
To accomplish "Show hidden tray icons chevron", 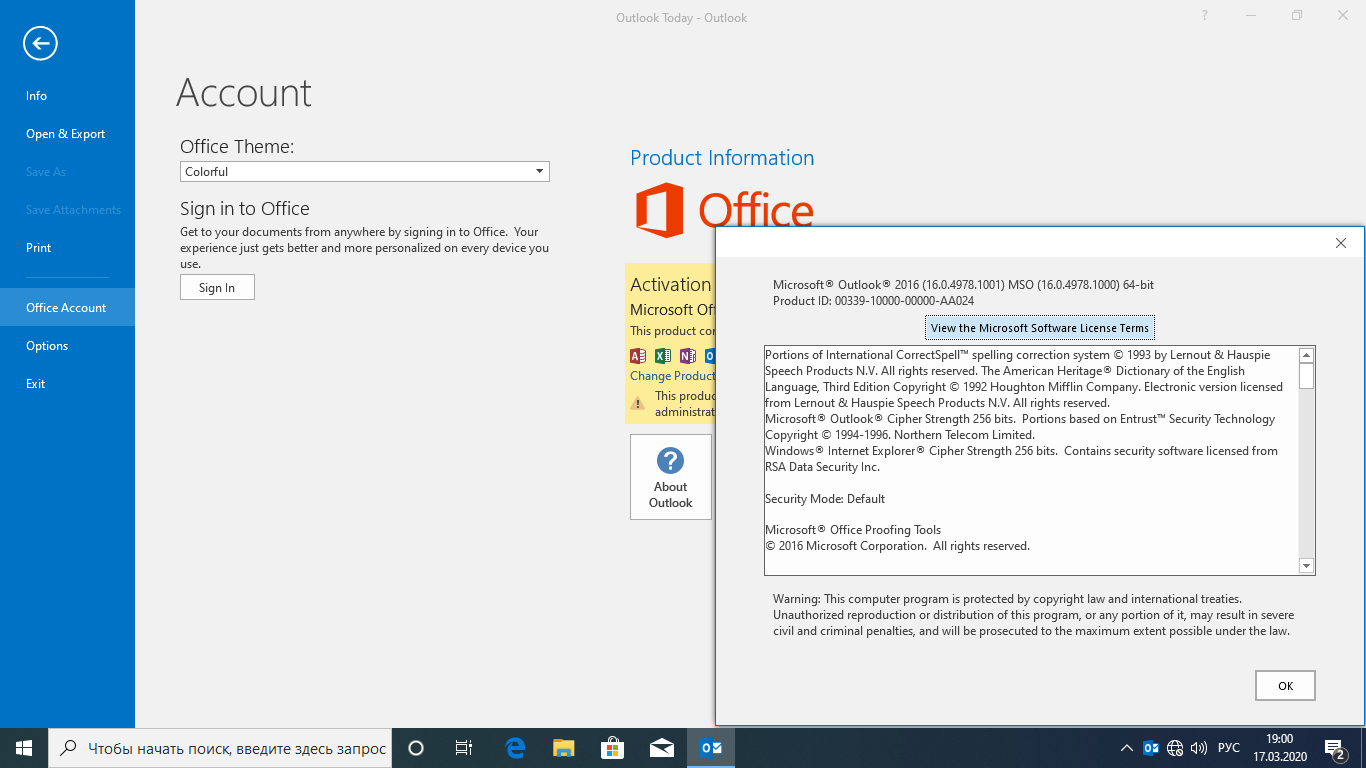I will [1126, 748].
